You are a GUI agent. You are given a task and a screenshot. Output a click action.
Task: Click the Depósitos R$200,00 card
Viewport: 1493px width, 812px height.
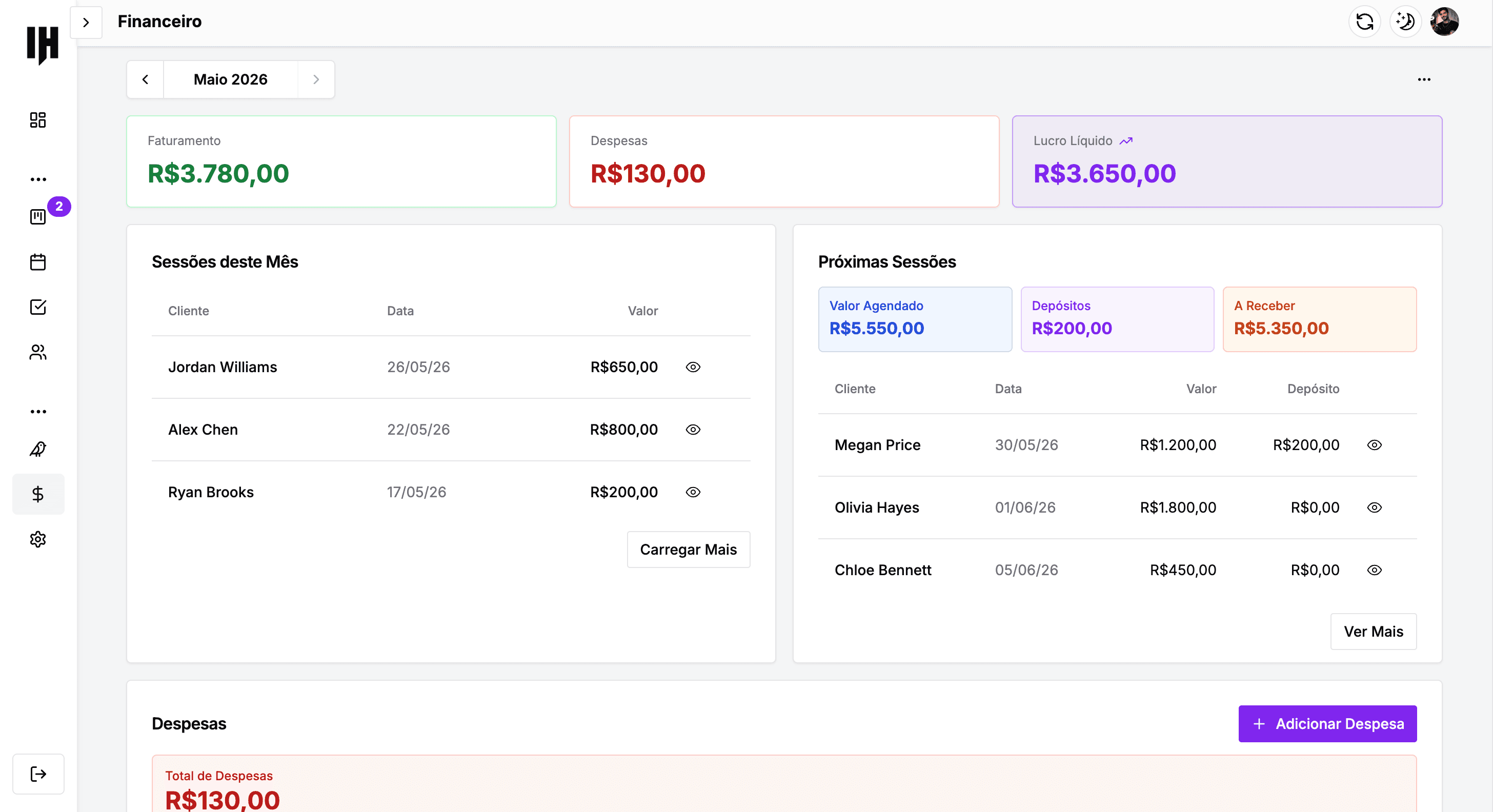point(1117,319)
